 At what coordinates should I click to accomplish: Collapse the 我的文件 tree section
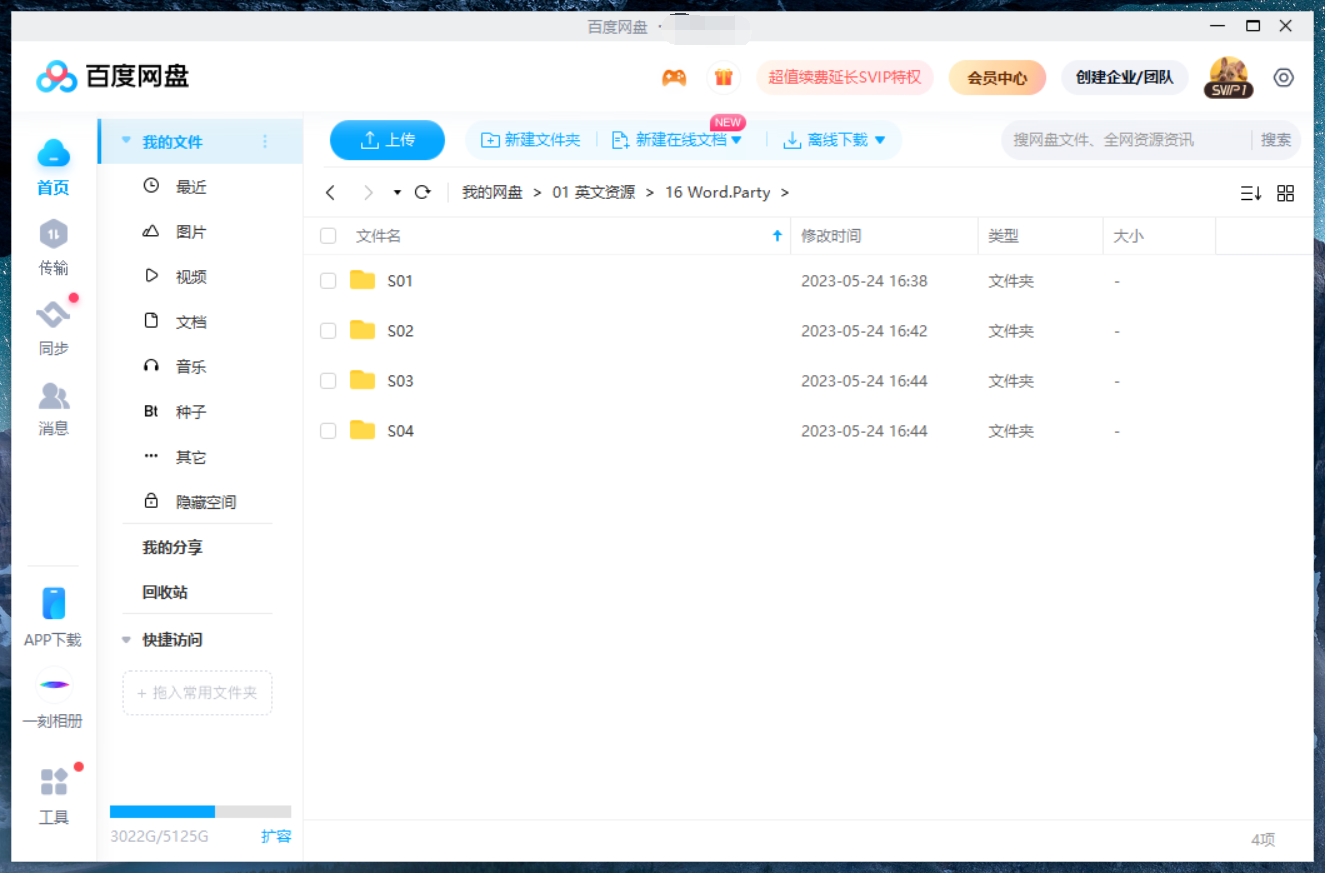[x=124, y=141]
